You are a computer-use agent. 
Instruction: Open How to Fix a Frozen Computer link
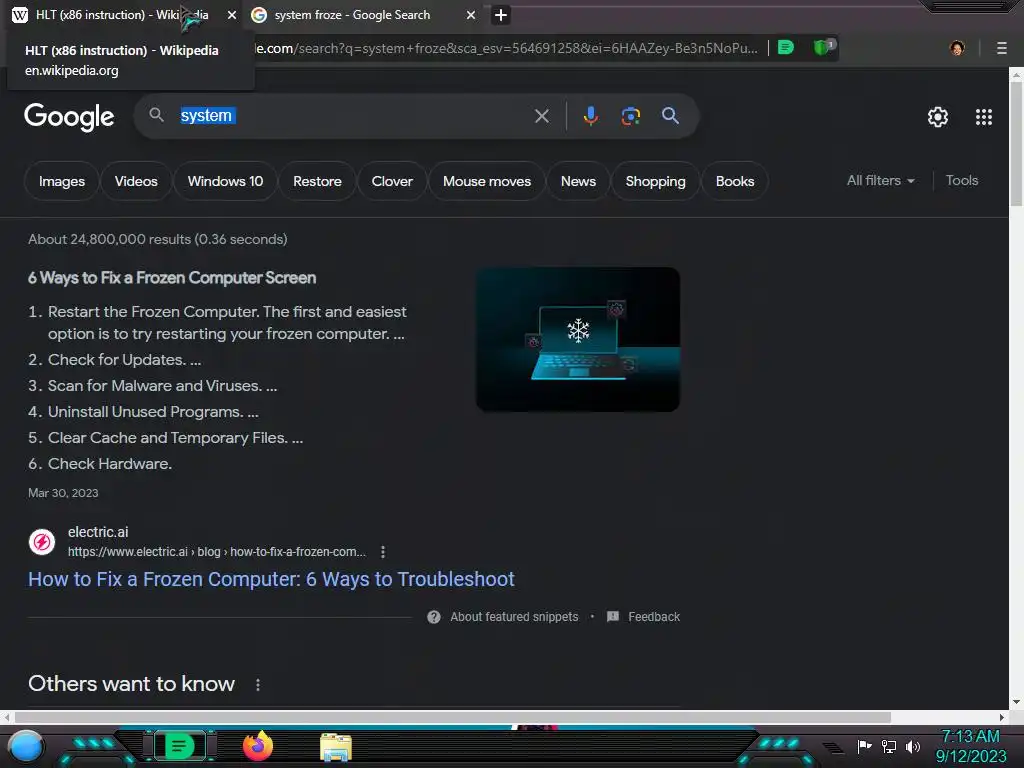coord(271,579)
